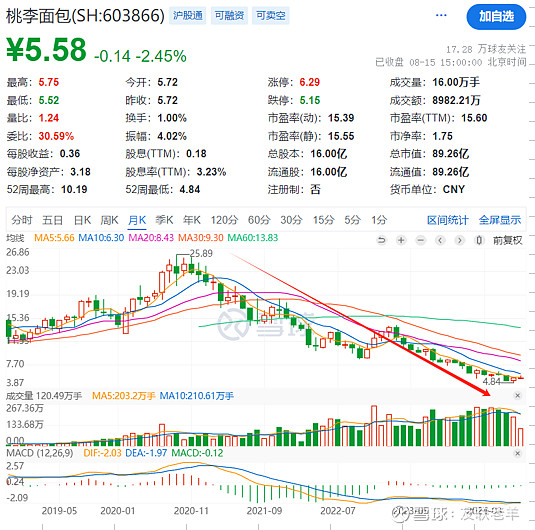Click the volume label 成交量 120.49万手
Screen dimensions: 535x530
click(44, 396)
